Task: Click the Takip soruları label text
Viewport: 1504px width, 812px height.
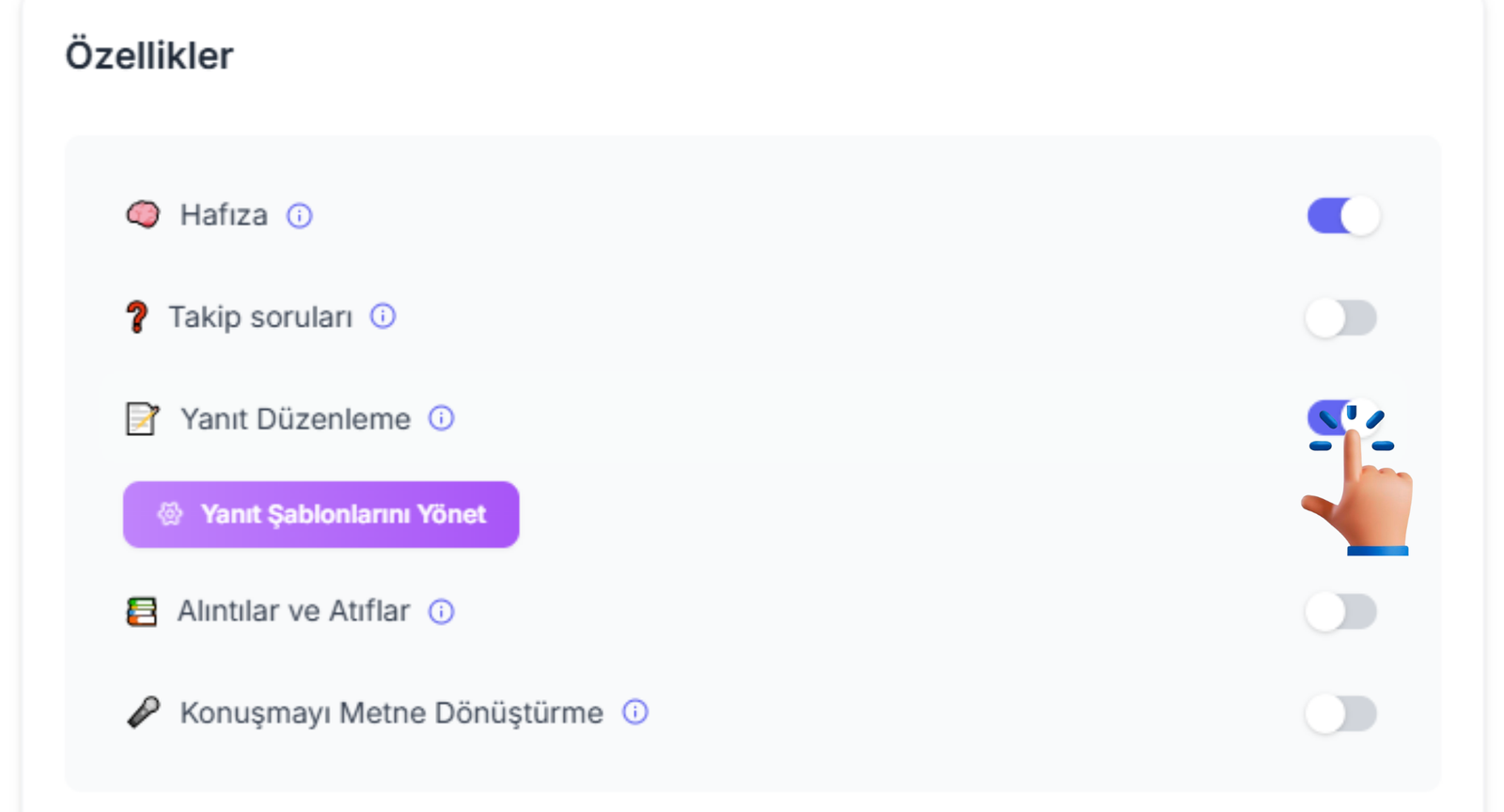Action: pyautogui.click(x=260, y=318)
